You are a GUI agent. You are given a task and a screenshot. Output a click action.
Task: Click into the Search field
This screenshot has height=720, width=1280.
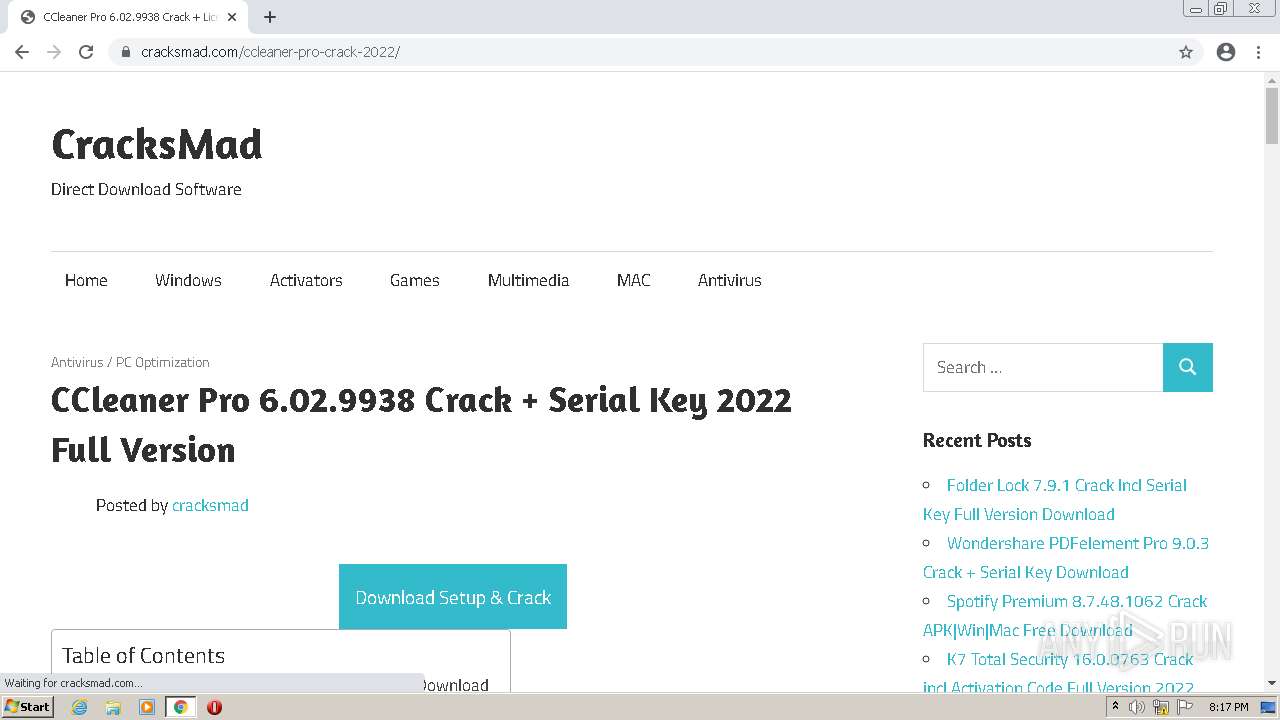pyautogui.click(x=1043, y=367)
